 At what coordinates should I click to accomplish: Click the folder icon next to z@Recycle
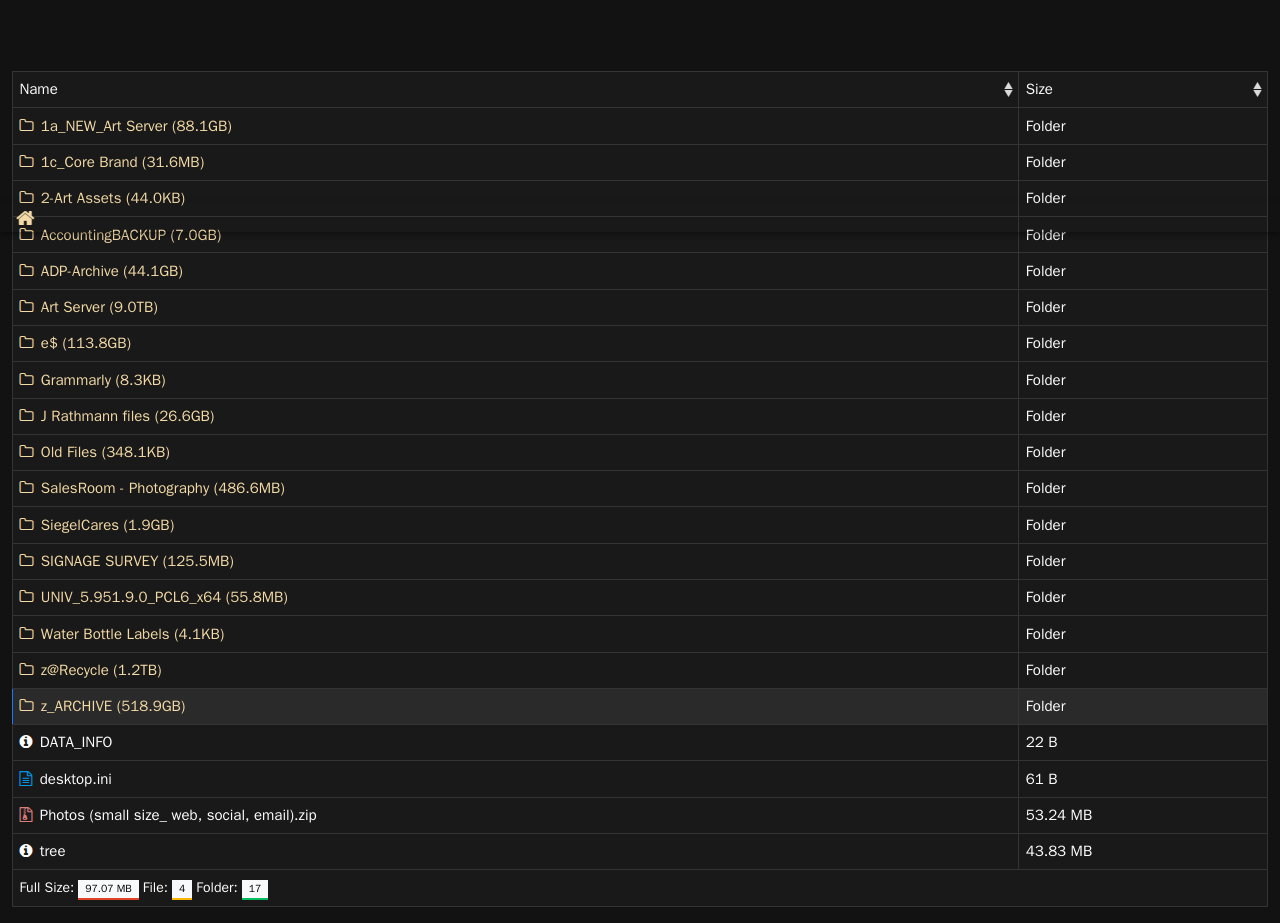click(27, 670)
